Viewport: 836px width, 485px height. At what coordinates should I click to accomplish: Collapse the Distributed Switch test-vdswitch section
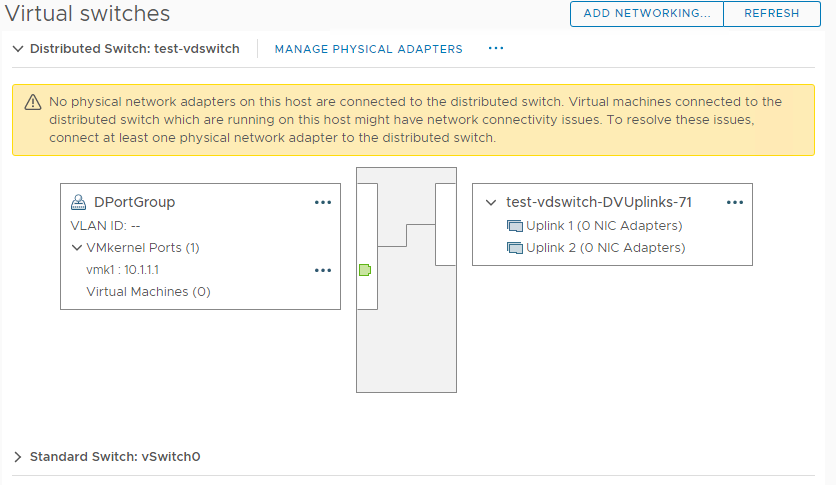point(18,49)
